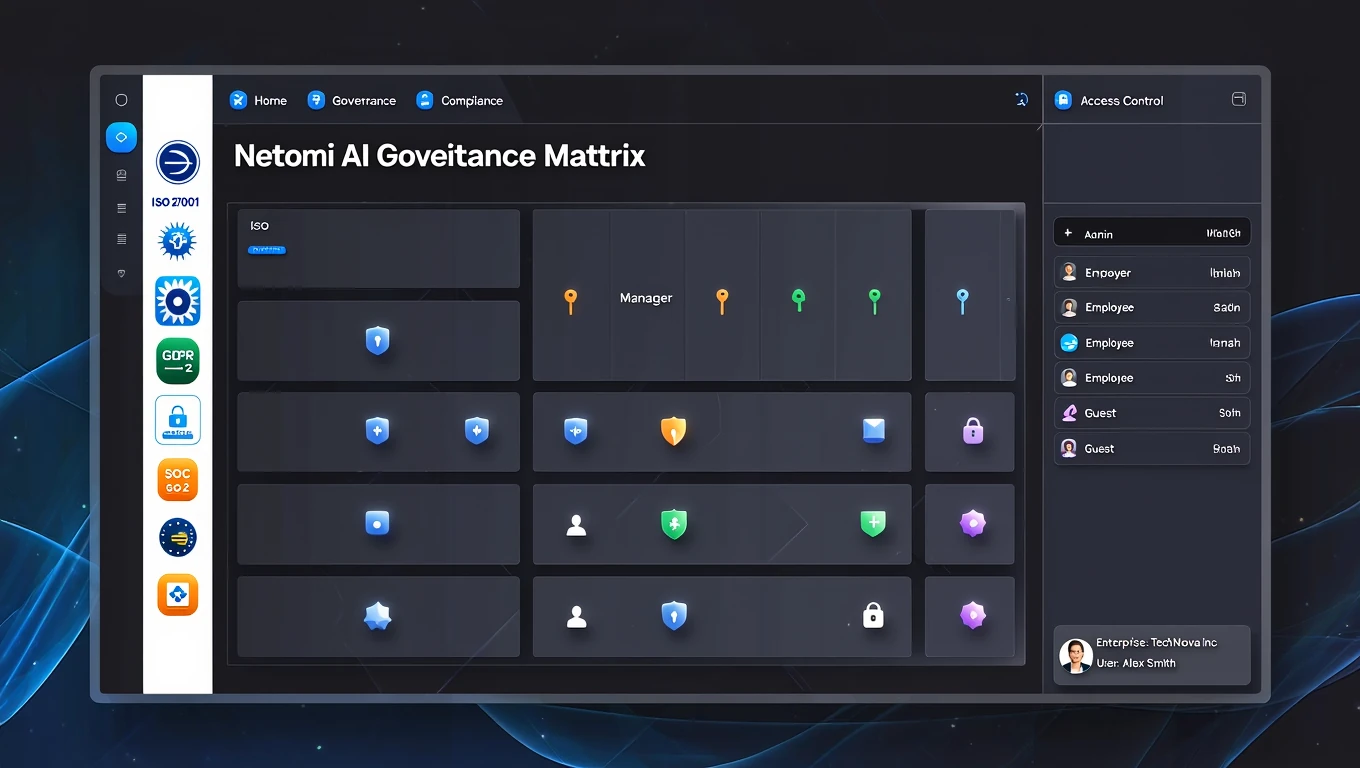Click the left green pin
1360x768 pixels.
(798, 299)
